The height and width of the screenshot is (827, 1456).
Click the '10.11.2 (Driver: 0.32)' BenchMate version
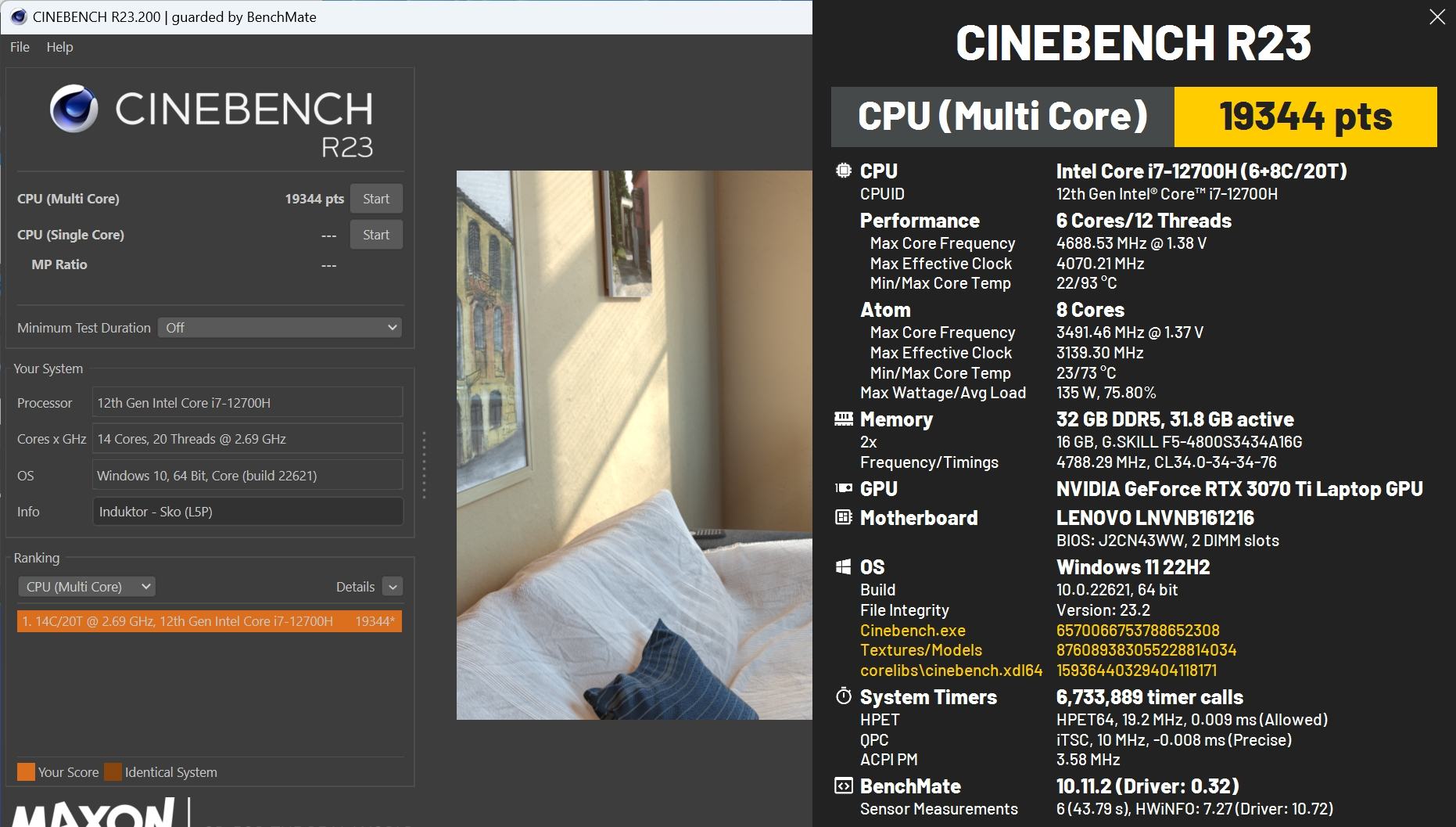point(1147,786)
